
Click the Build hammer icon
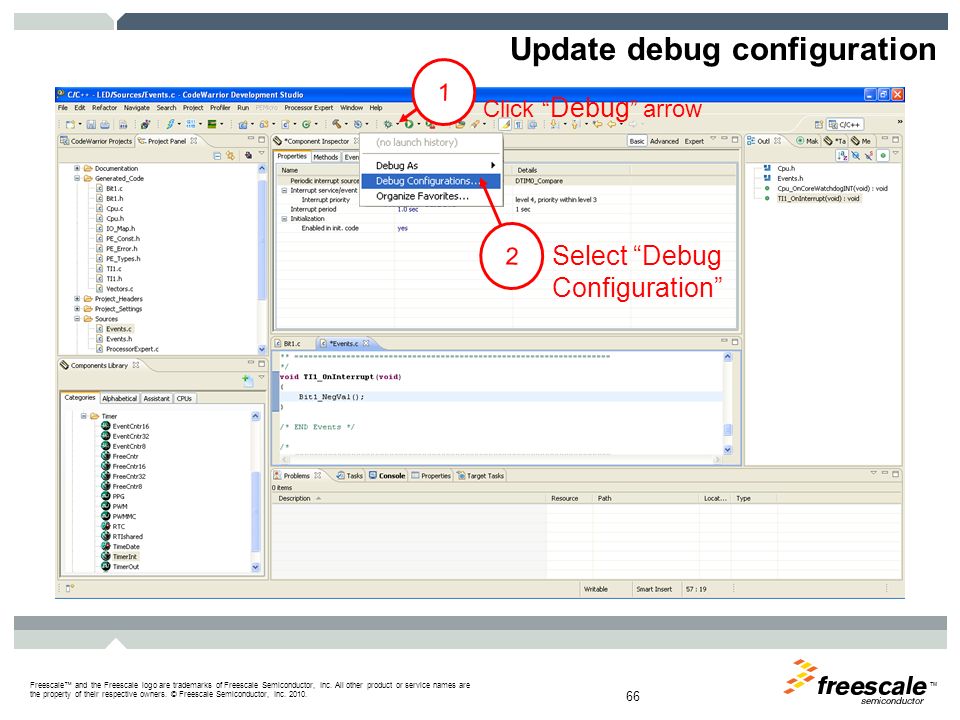(336, 124)
